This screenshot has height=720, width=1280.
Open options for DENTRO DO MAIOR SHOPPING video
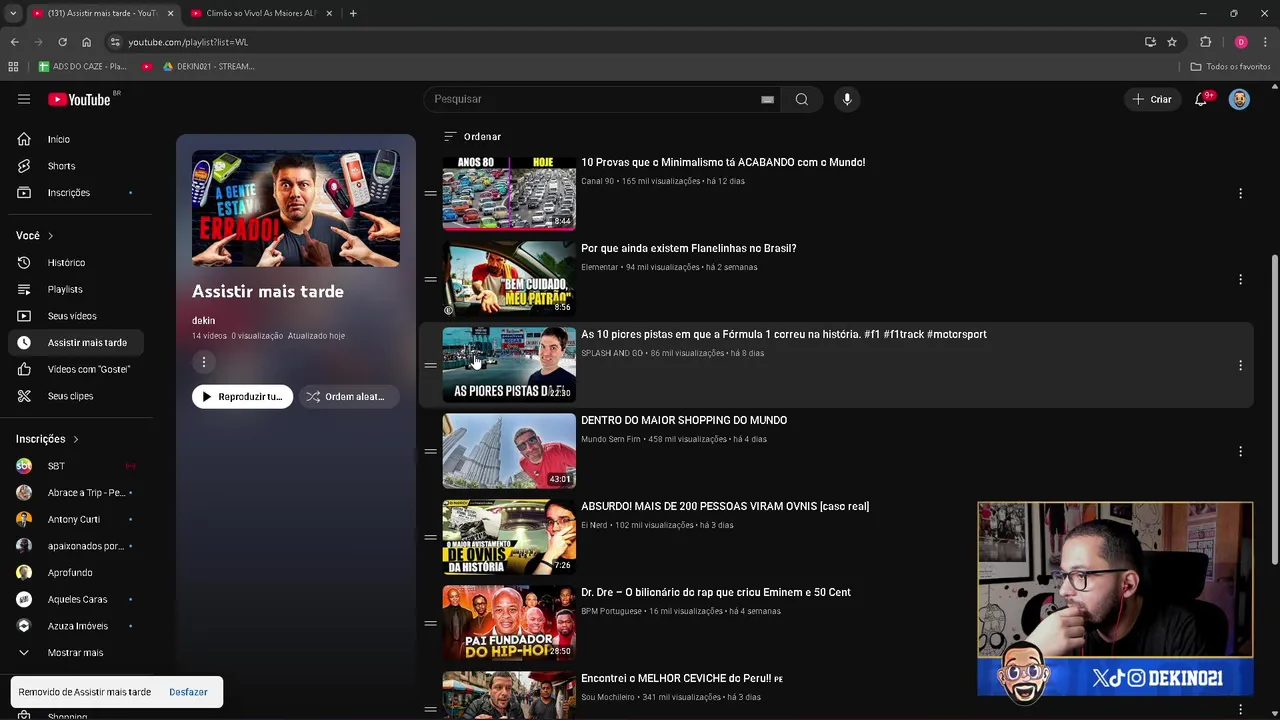pyautogui.click(x=1240, y=451)
